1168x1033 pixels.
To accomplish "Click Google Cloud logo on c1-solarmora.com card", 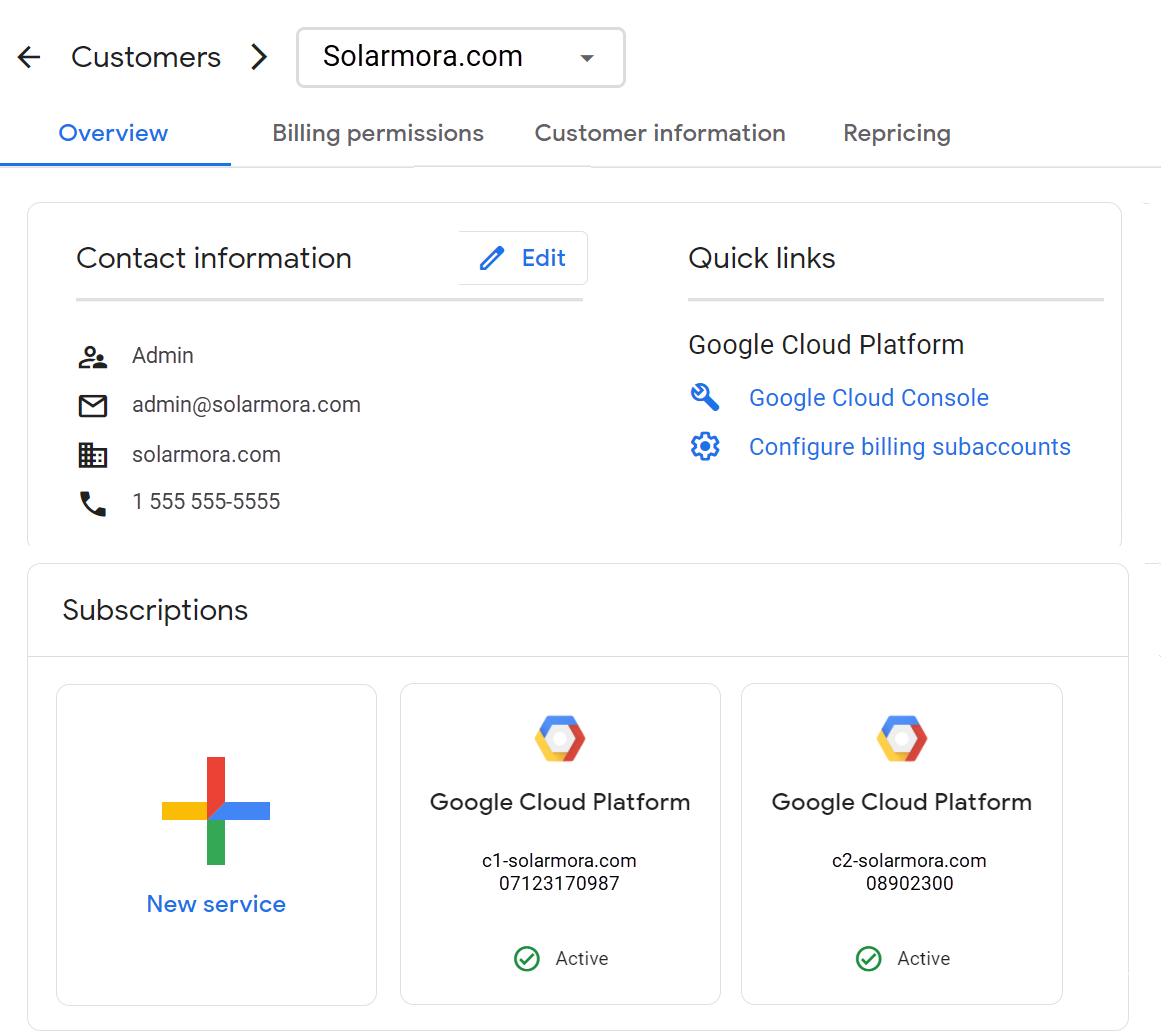I will (560, 739).
